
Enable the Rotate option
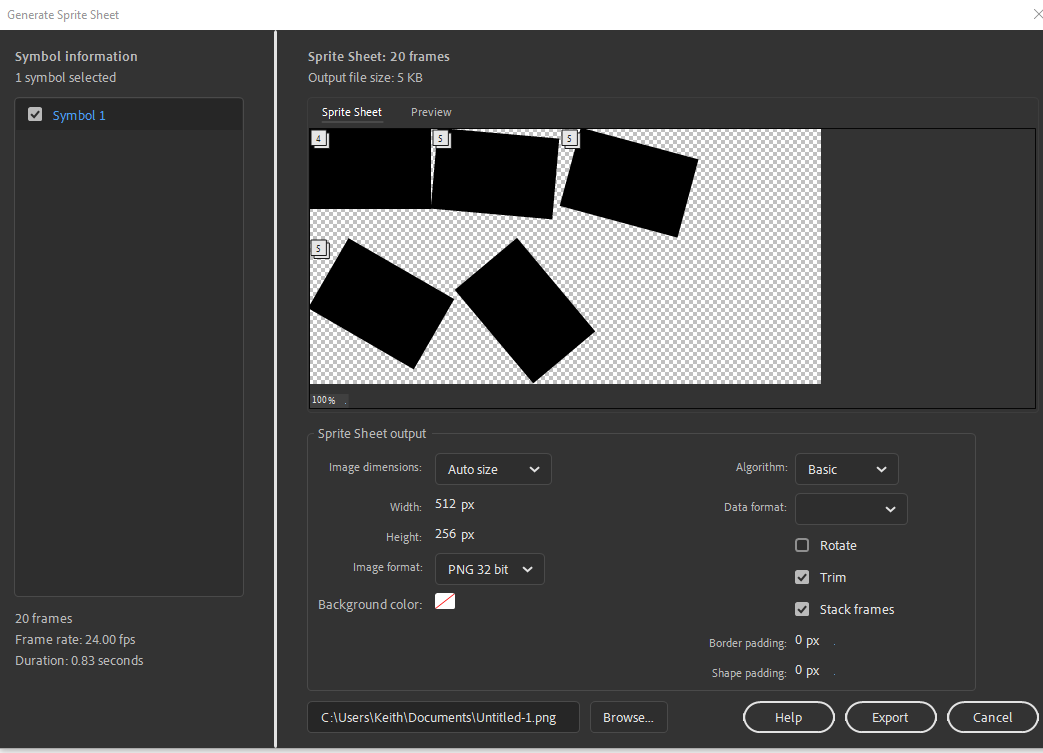801,545
